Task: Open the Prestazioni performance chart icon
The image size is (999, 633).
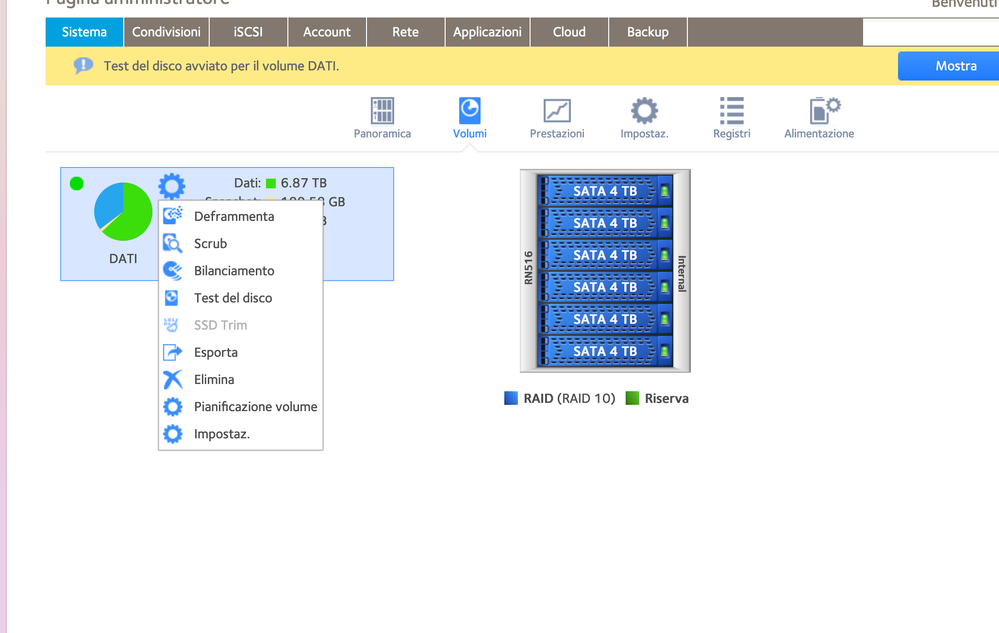Action: click(x=557, y=111)
